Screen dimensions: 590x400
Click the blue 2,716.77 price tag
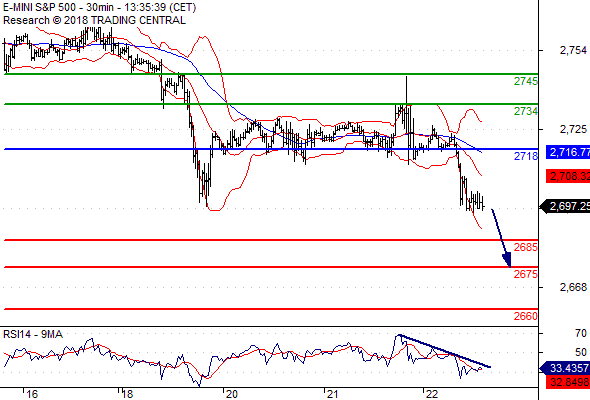568,152
